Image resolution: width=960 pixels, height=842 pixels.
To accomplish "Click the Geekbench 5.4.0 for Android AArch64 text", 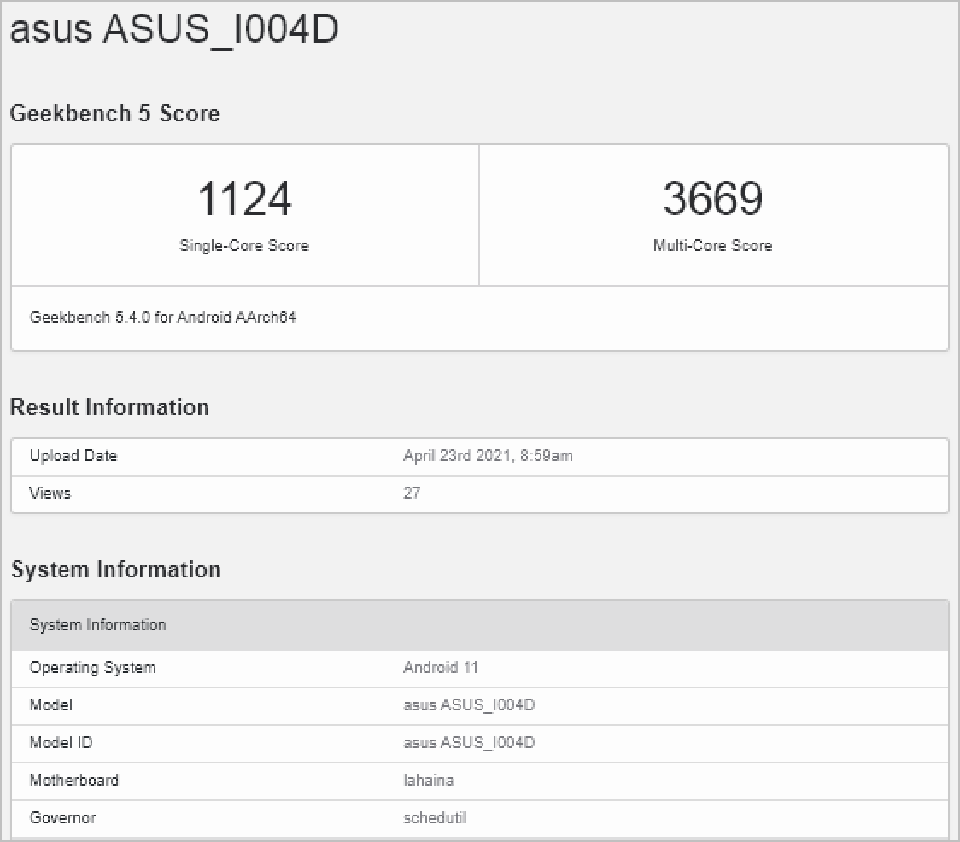I will (x=163, y=317).
